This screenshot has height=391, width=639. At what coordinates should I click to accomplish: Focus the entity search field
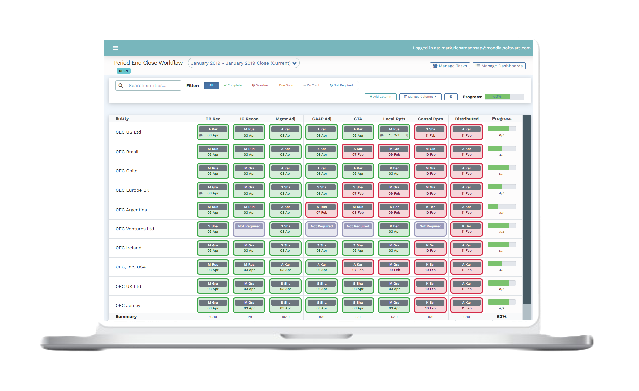(x=148, y=86)
